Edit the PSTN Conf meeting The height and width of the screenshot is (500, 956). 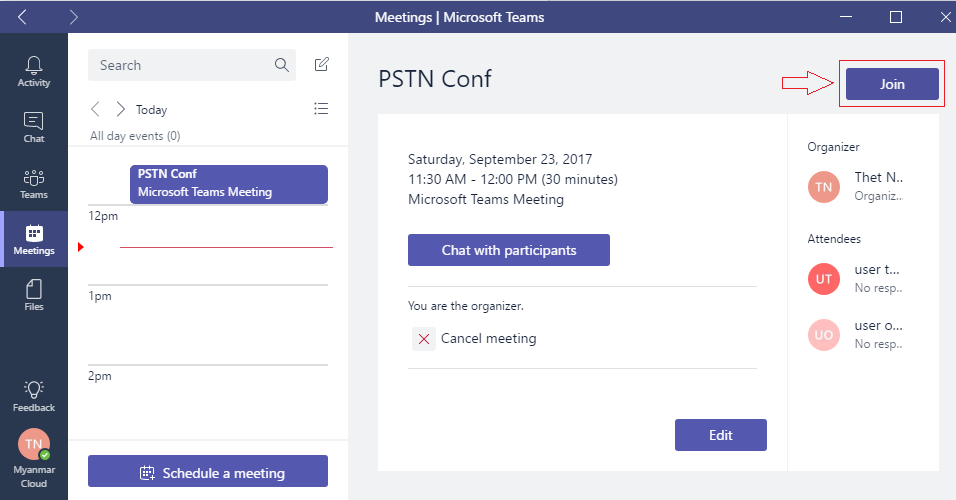tap(721, 435)
